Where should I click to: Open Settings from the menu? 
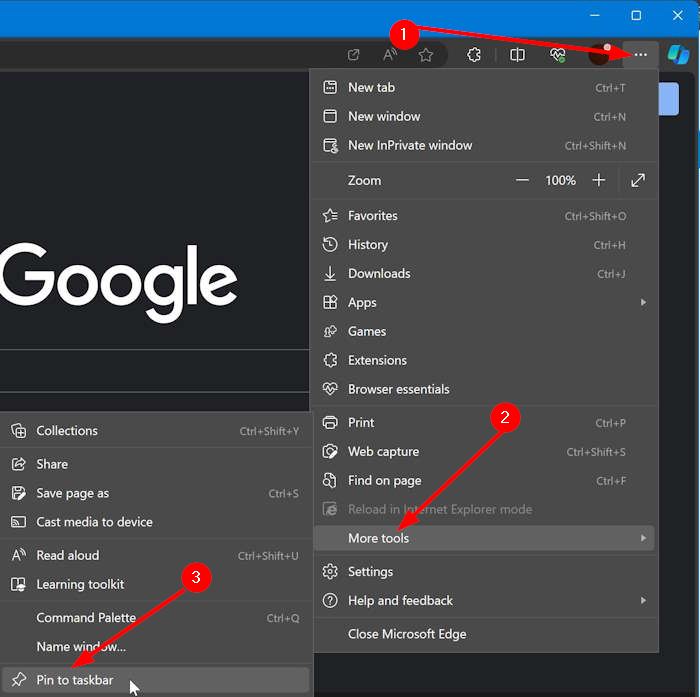pos(484,572)
